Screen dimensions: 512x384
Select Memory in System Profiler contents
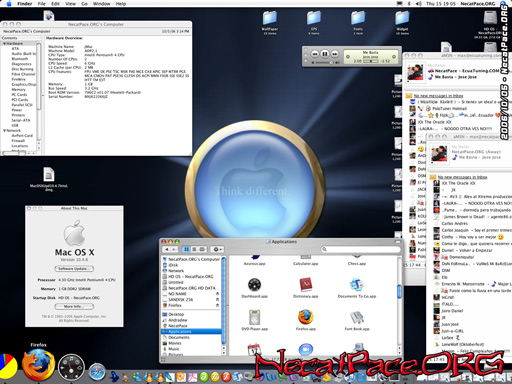(19, 90)
